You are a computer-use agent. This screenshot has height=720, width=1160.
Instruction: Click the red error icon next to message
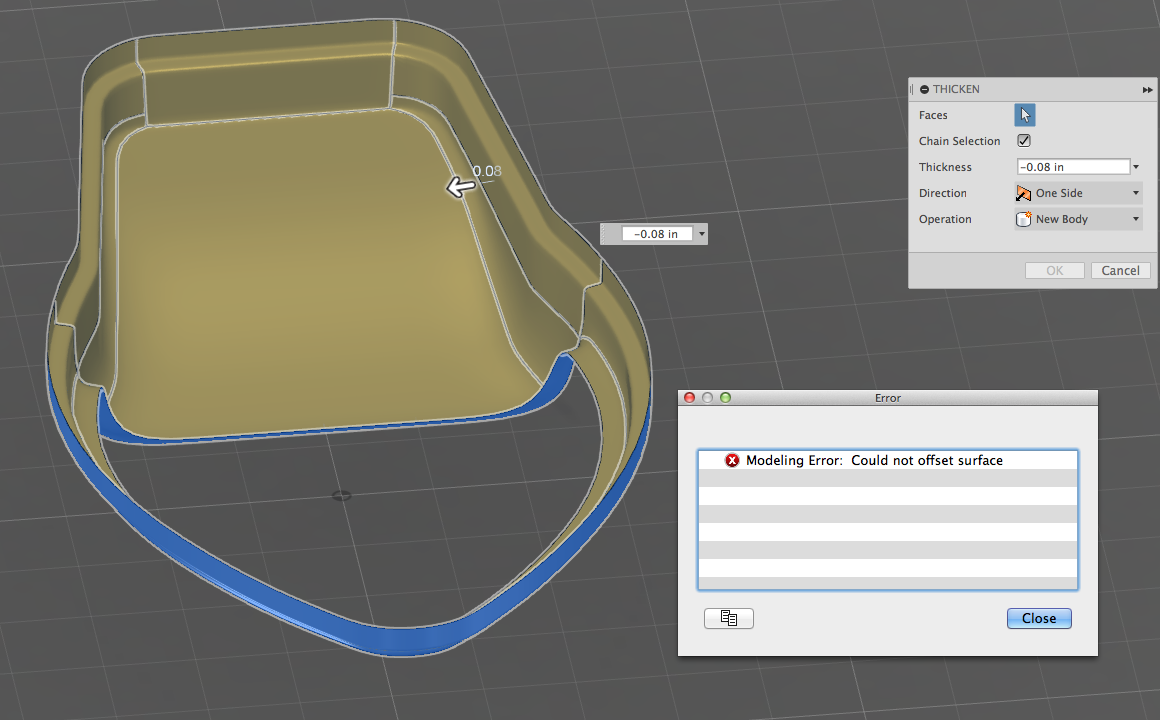731,460
